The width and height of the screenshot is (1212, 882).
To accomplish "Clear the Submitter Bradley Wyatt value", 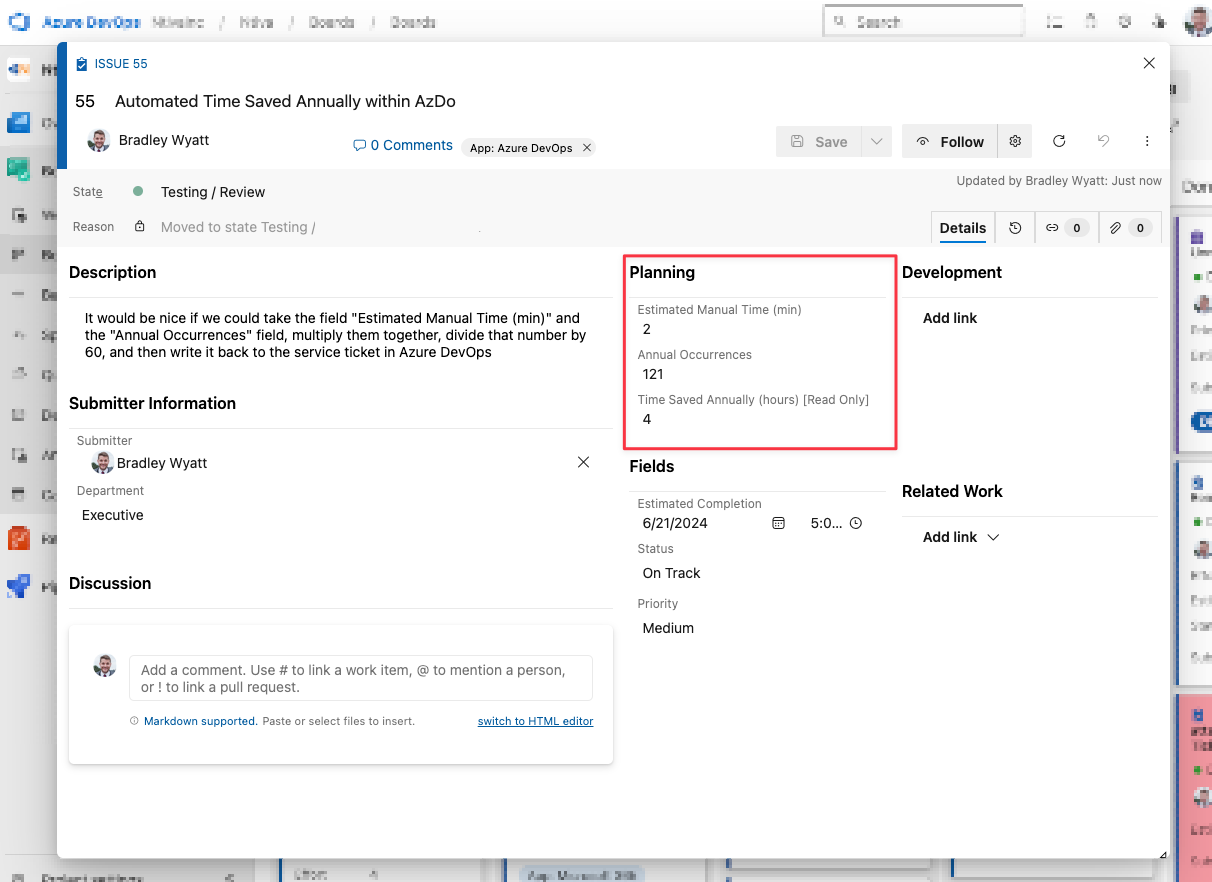I will point(583,462).
